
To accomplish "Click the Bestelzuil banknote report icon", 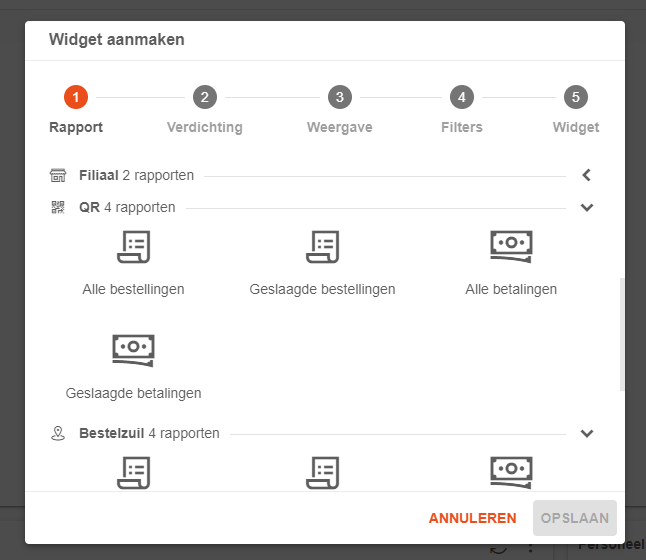I will coord(511,473).
